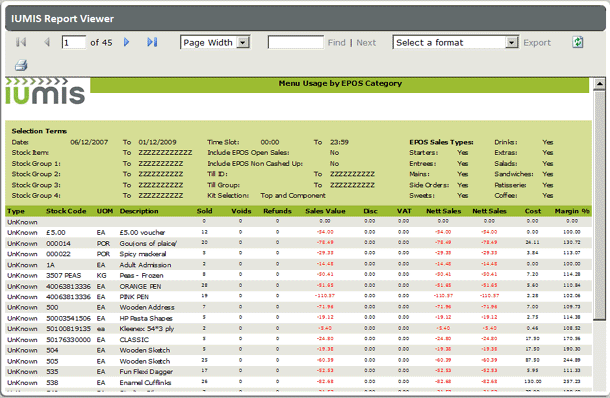Screen dimensions: 610x398
Task: Click the Disc column header
Action: 370,211
